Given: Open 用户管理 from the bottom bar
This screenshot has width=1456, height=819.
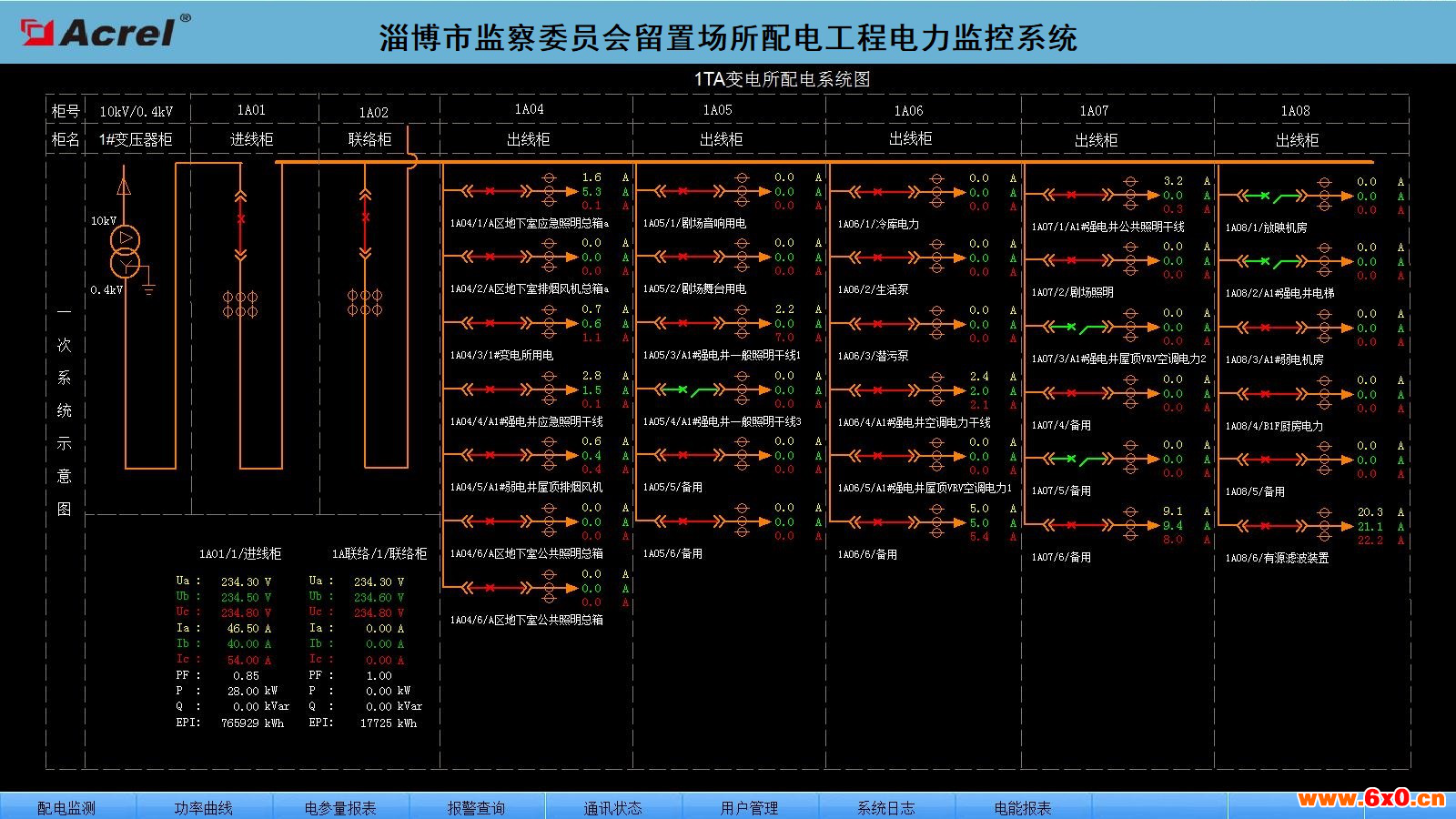Looking at the screenshot, I should click(x=750, y=807).
